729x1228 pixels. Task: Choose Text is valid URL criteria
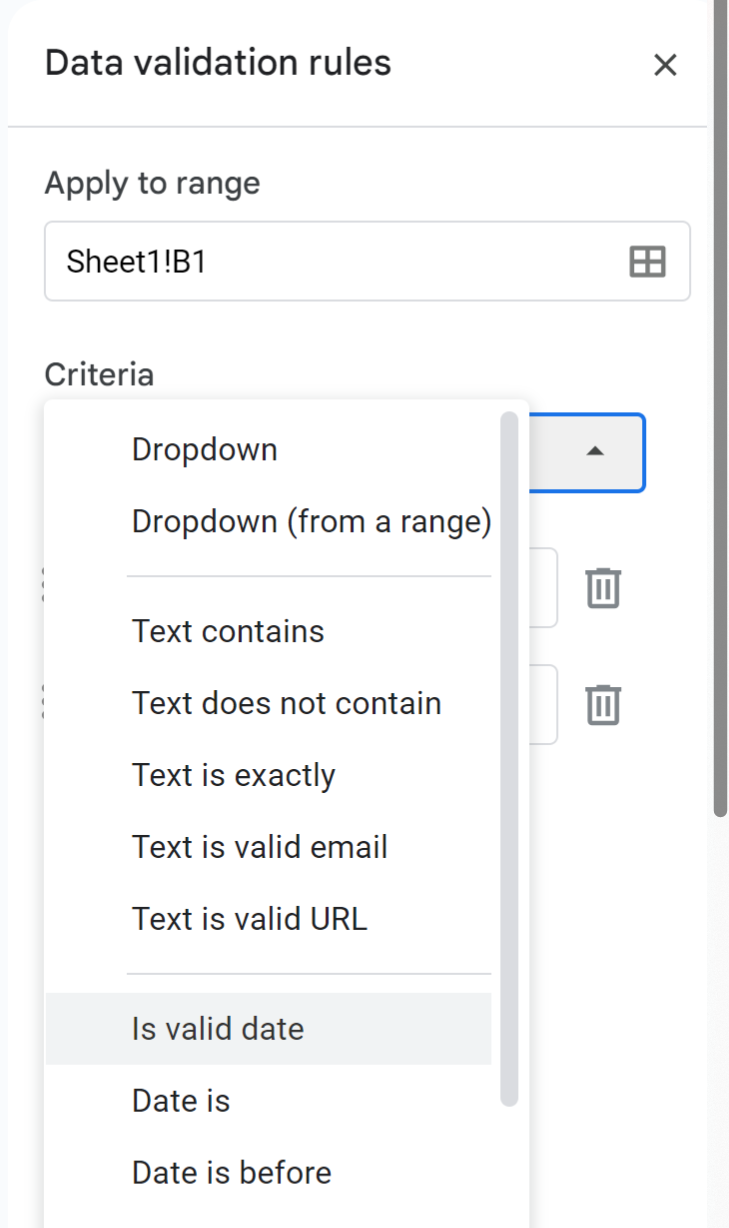[250, 919]
